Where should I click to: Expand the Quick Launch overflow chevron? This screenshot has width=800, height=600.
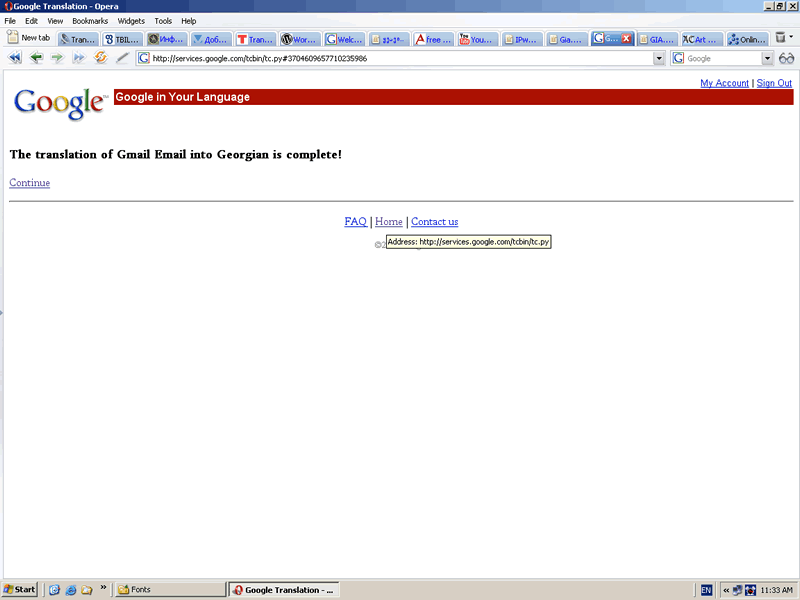point(103,587)
